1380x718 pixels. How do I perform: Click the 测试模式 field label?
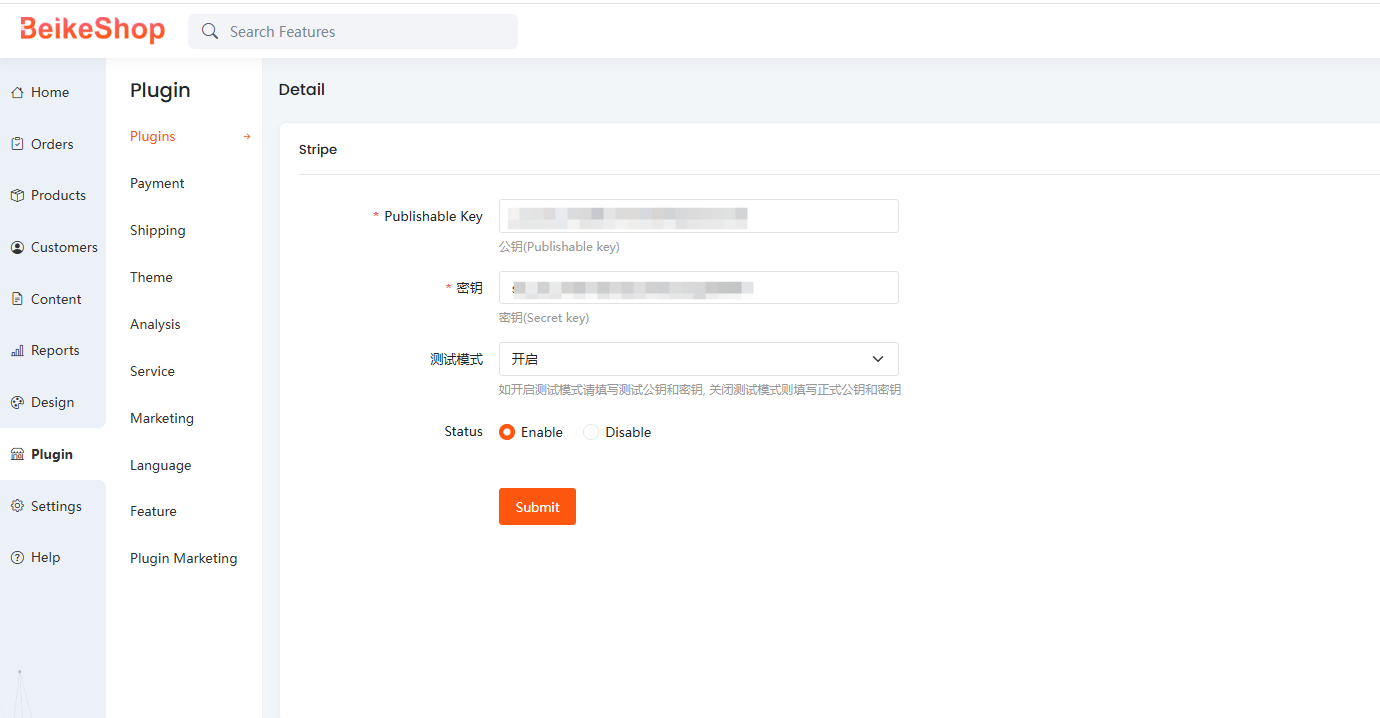pos(457,359)
